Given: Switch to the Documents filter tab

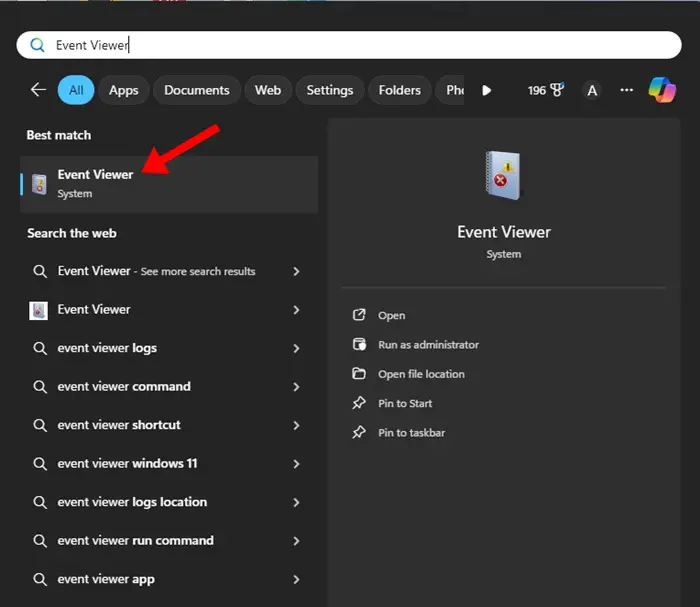Looking at the screenshot, I should (x=197, y=90).
